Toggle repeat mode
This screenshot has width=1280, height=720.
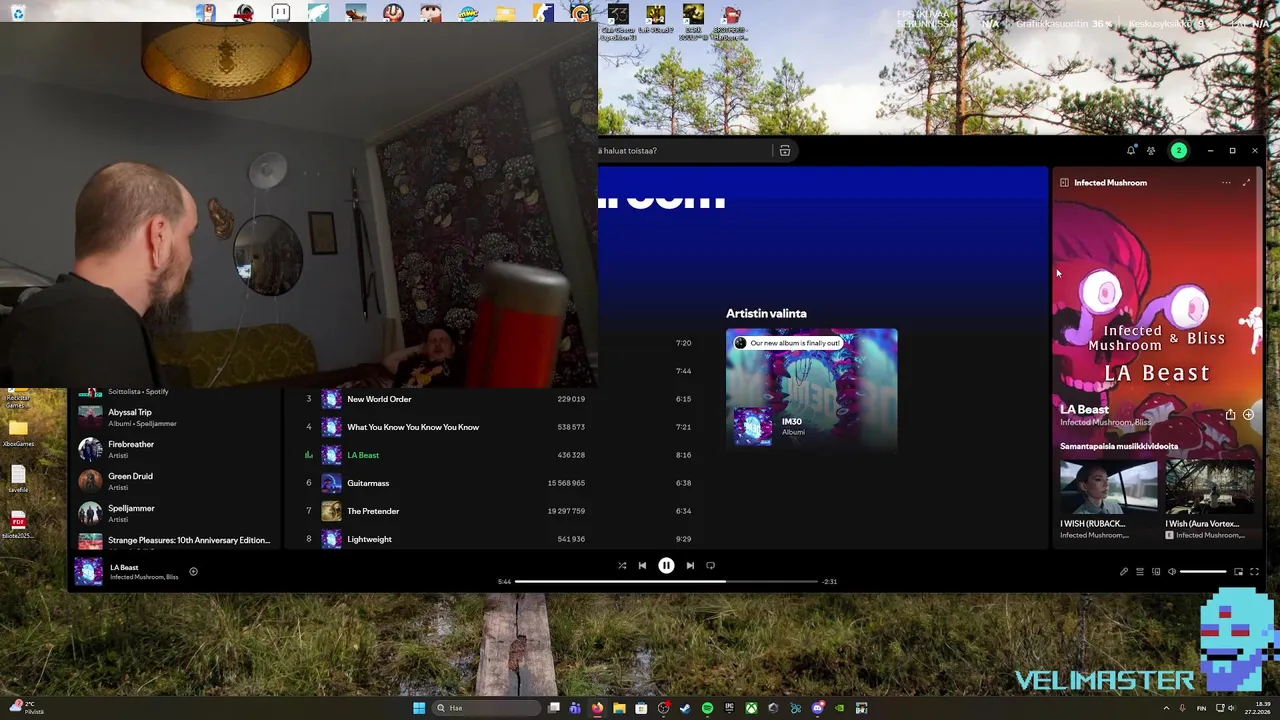tap(710, 565)
